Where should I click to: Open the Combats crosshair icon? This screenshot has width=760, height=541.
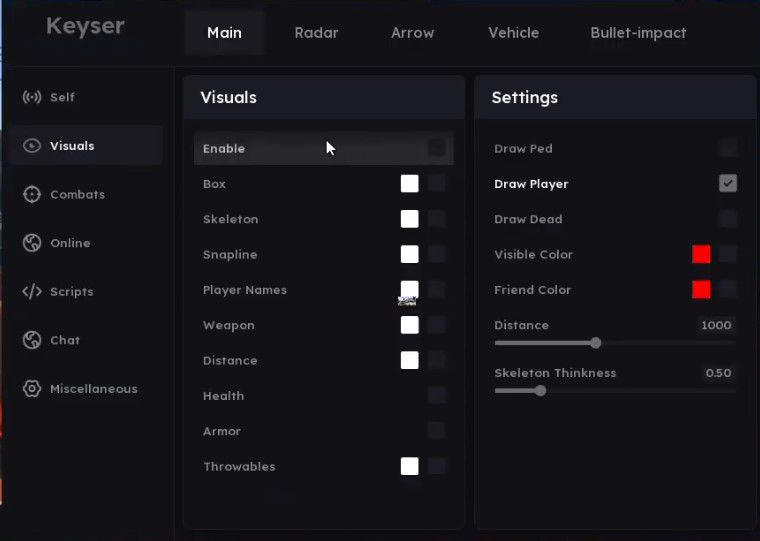(x=32, y=194)
